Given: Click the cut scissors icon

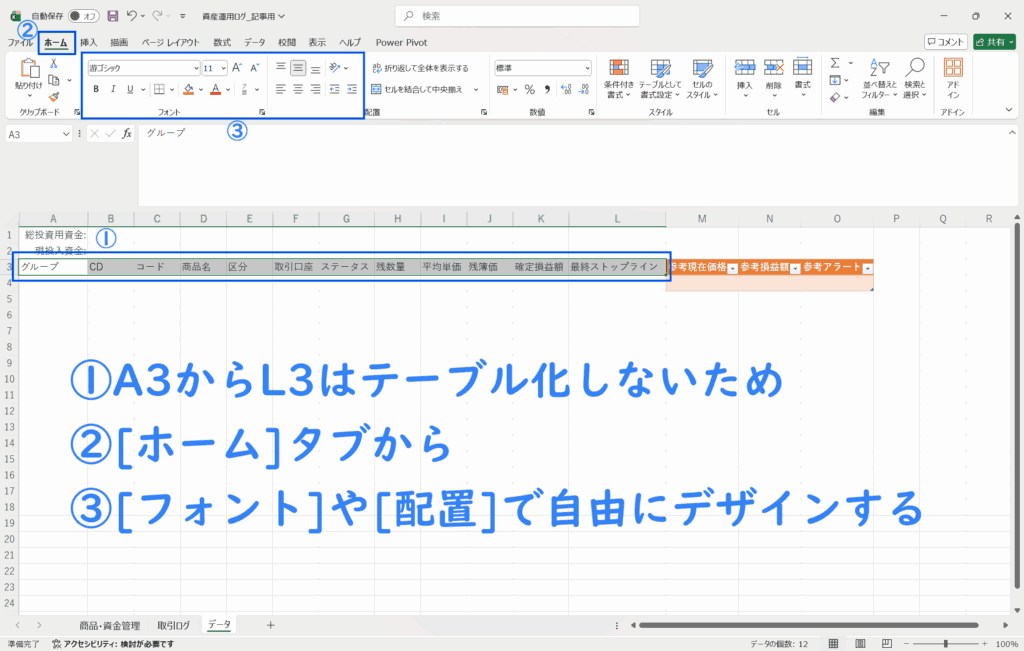Looking at the screenshot, I should coord(54,63).
